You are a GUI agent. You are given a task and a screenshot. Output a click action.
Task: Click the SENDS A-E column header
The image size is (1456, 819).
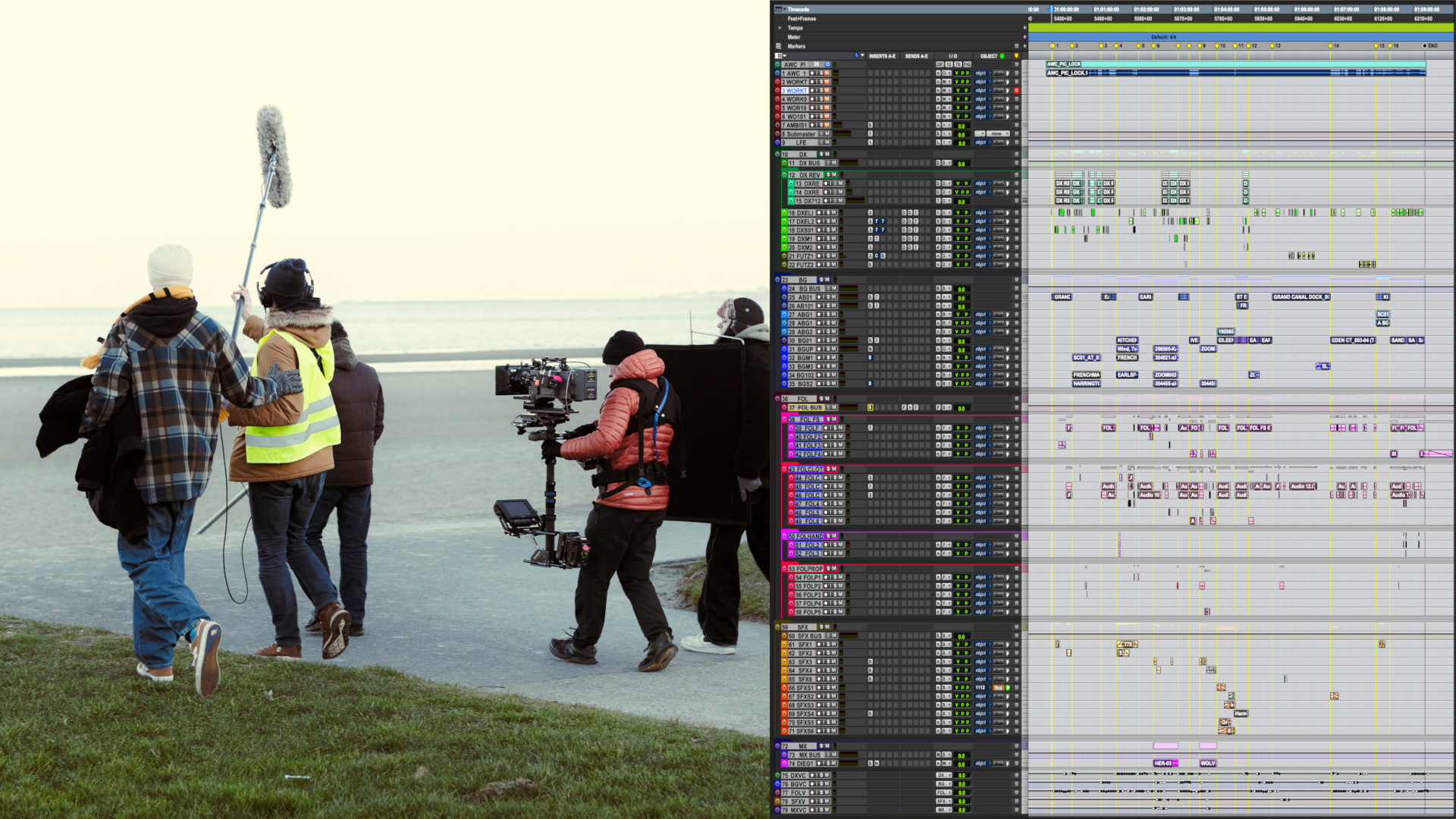coord(916,56)
